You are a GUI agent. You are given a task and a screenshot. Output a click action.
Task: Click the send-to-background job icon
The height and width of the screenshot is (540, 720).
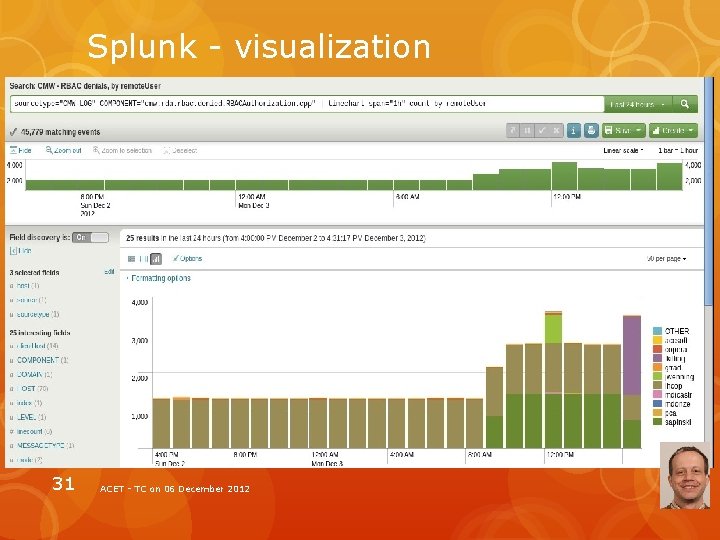pyautogui.click(x=513, y=131)
